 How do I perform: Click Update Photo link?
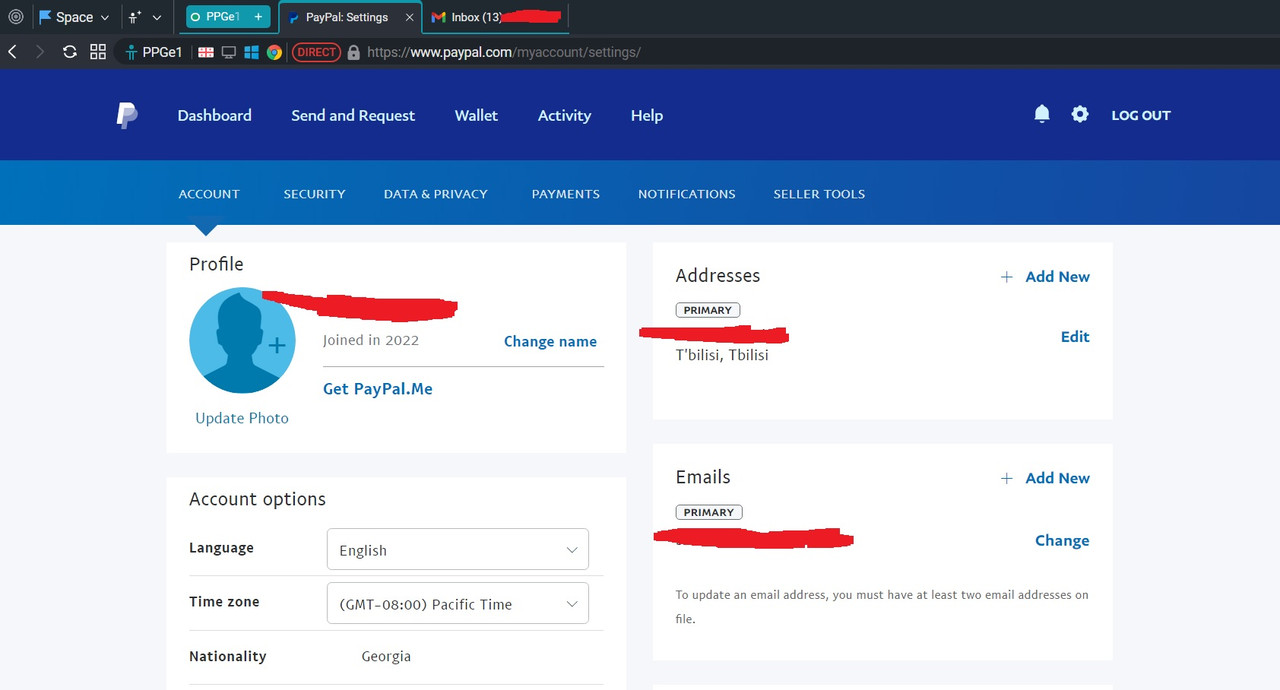coord(242,418)
